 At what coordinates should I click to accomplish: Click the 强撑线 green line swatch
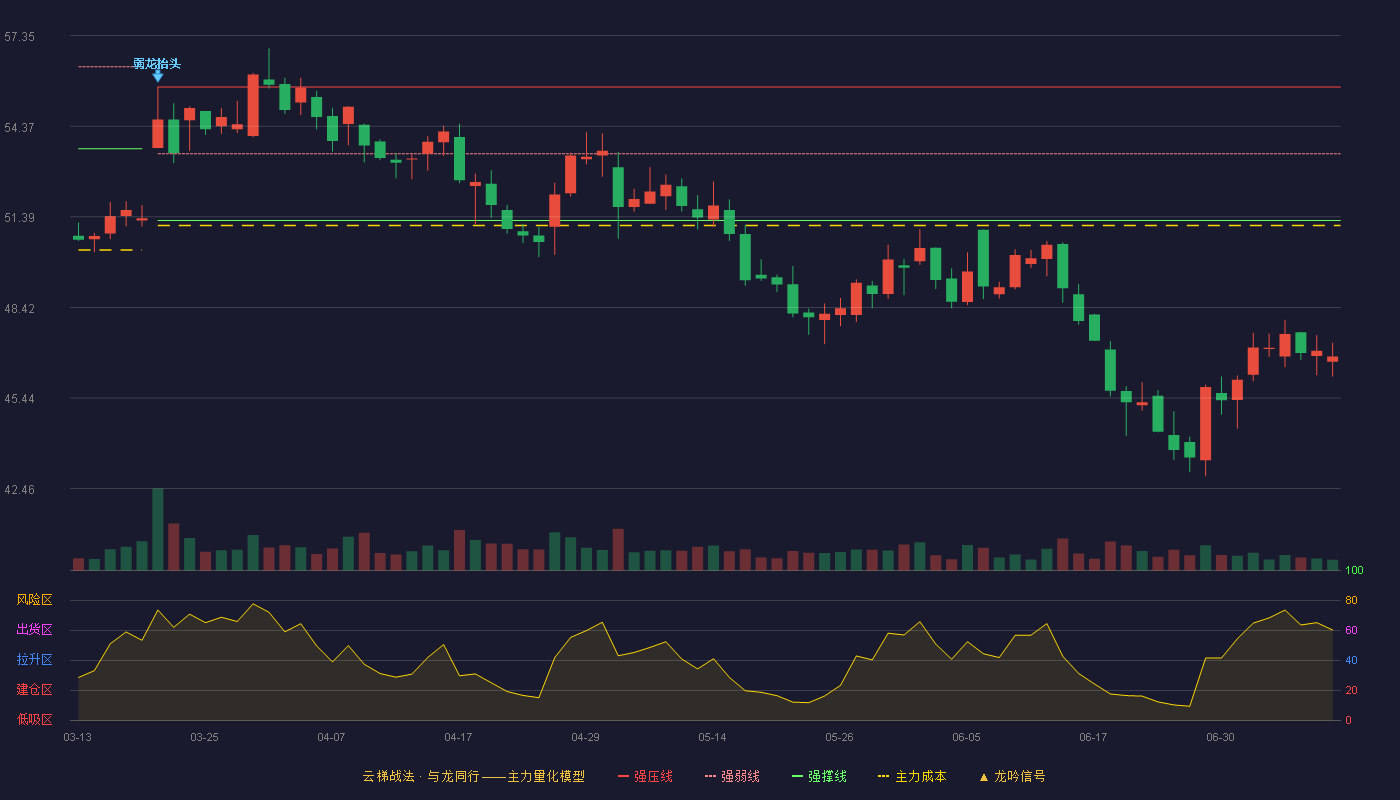click(797, 776)
